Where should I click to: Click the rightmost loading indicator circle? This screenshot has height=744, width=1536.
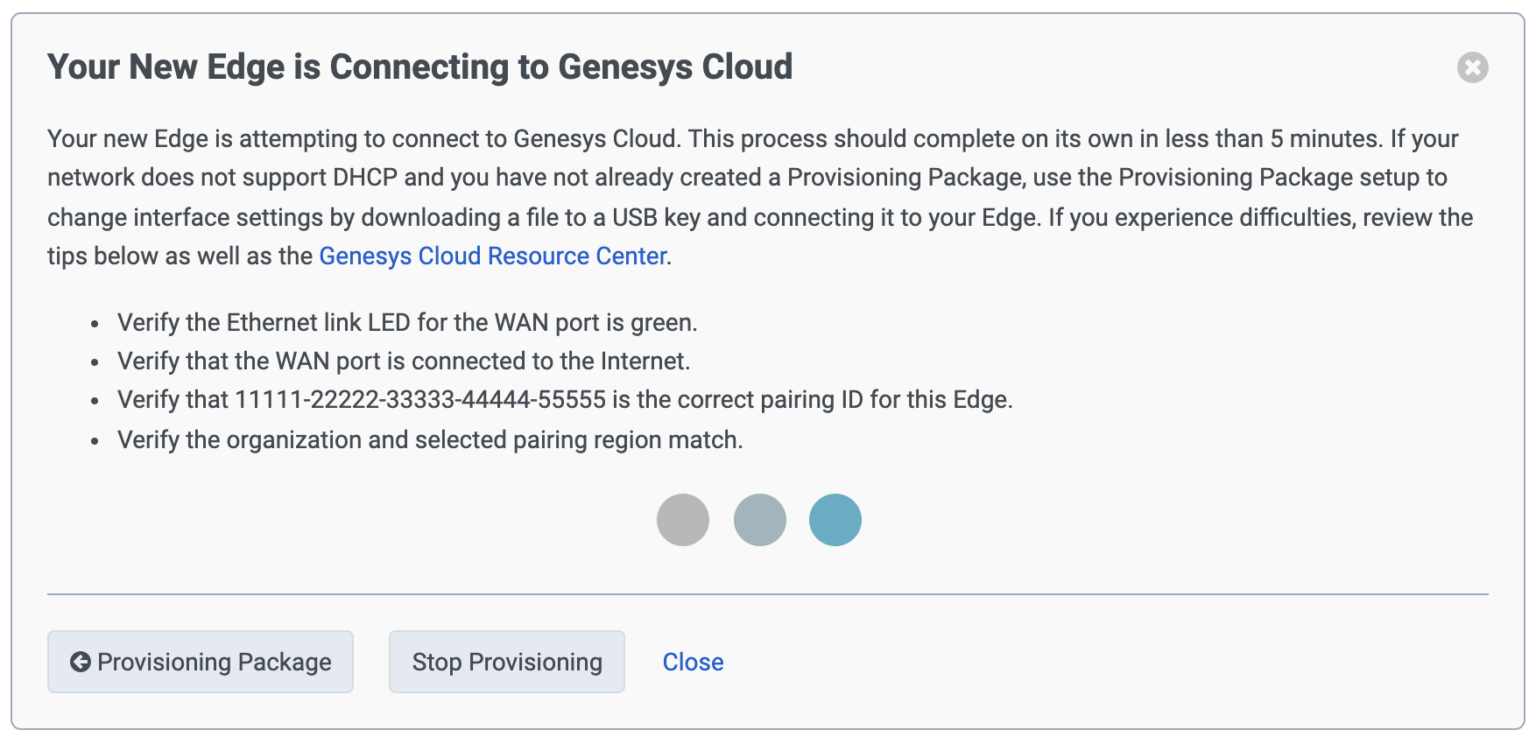835,519
